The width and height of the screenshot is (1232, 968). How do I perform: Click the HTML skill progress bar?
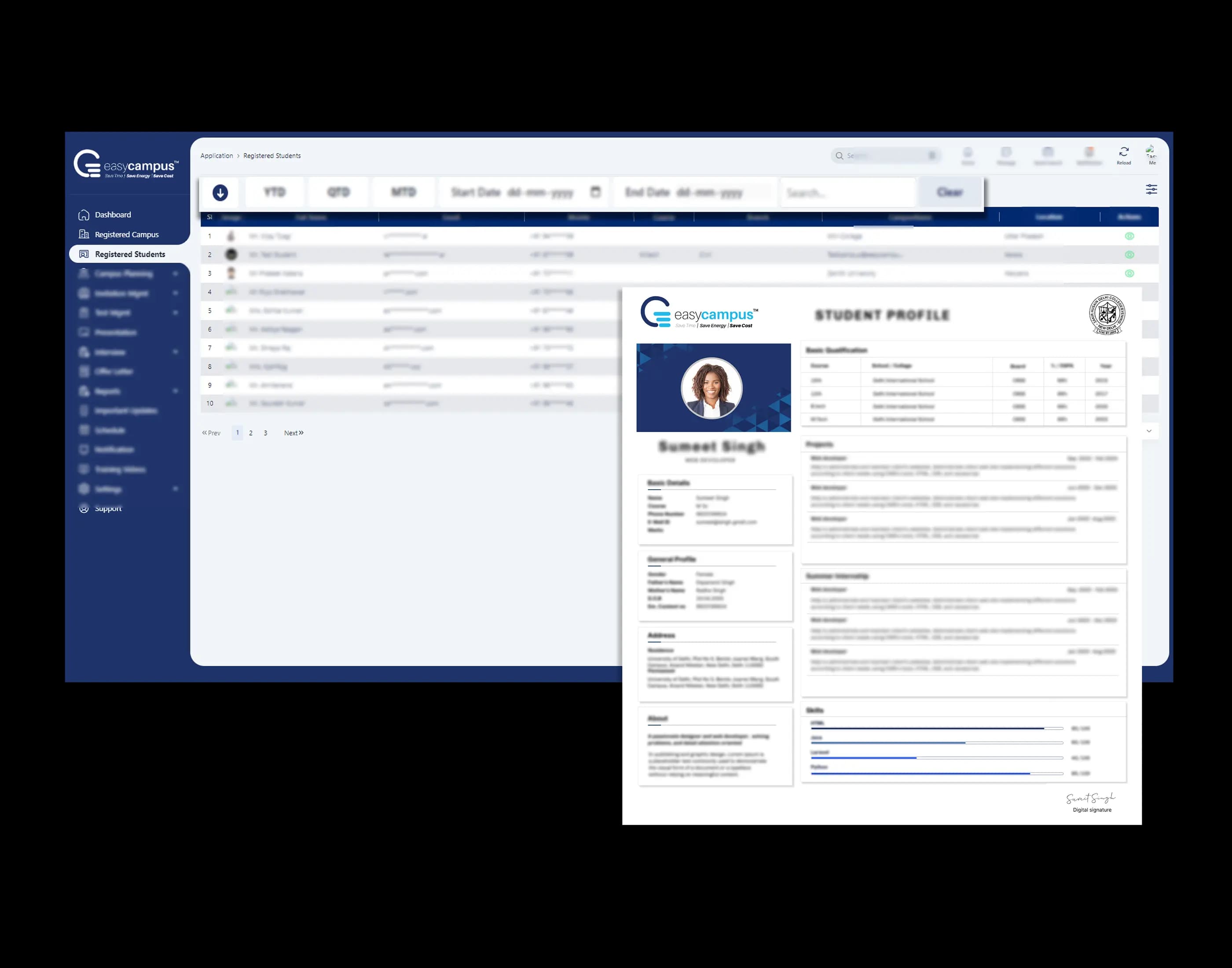click(936, 728)
